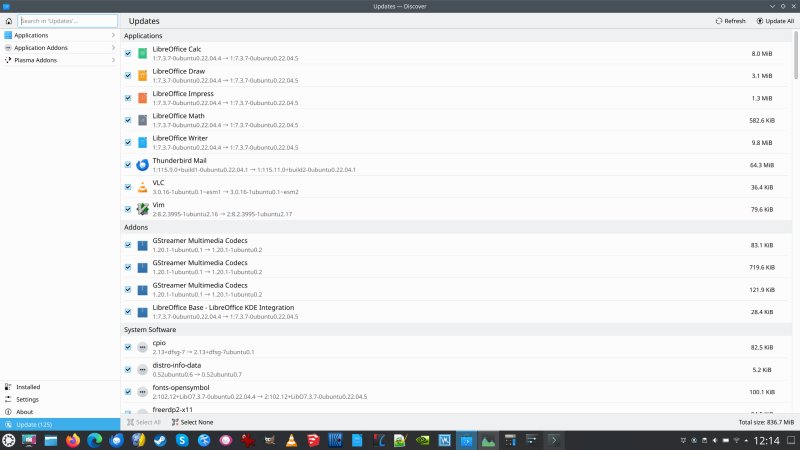
Task: Uncheck LibreOffice Base KDE Integration update
Action: click(x=128, y=312)
